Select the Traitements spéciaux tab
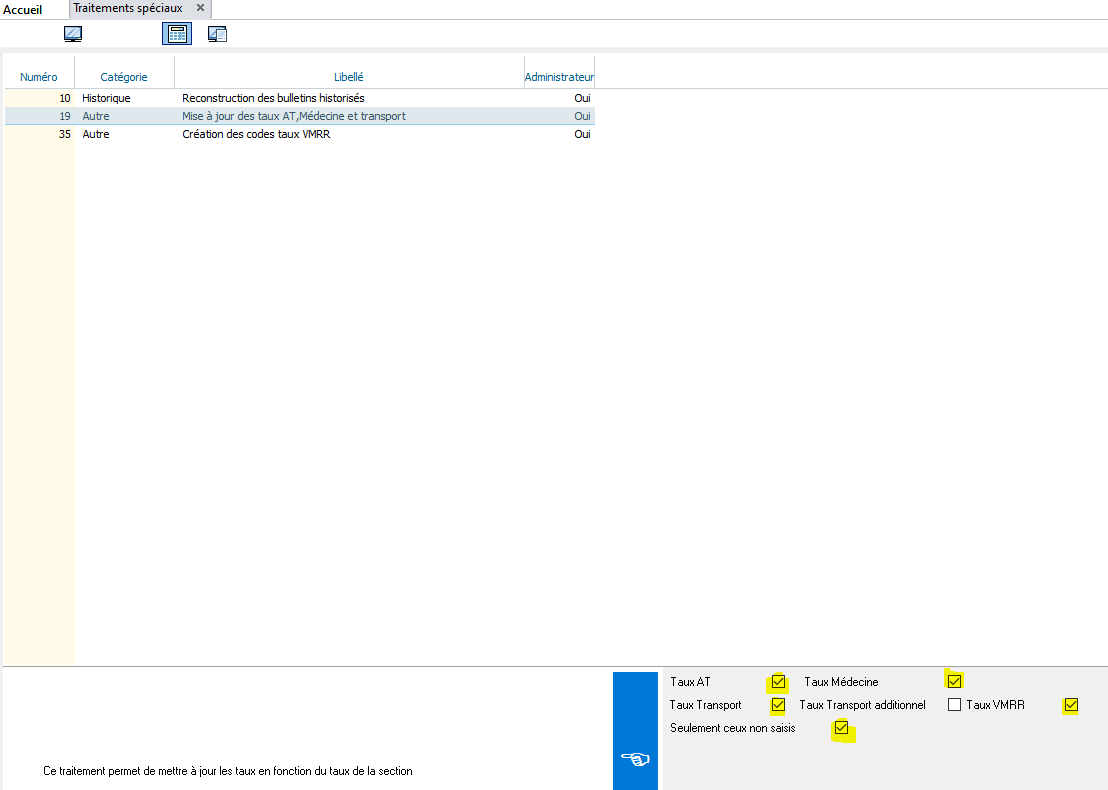This screenshot has width=1108, height=790. (x=128, y=8)
